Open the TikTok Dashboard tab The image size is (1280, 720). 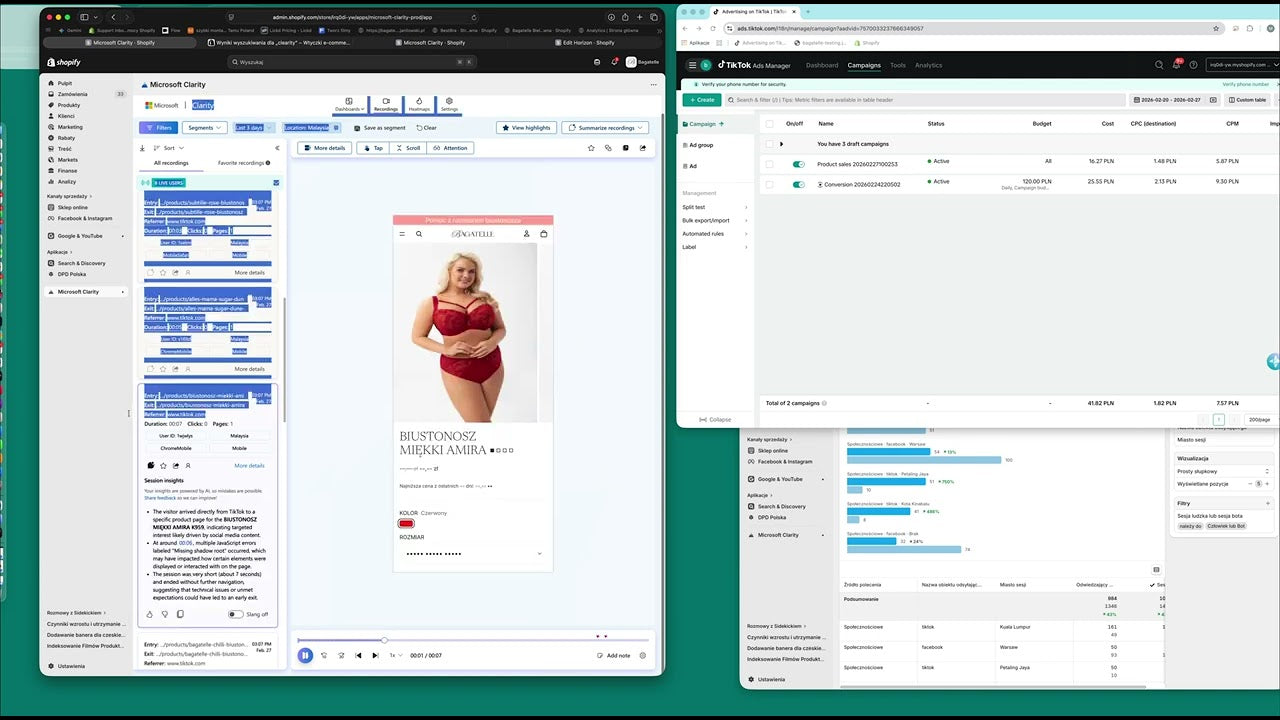click(x=822, y=65)
